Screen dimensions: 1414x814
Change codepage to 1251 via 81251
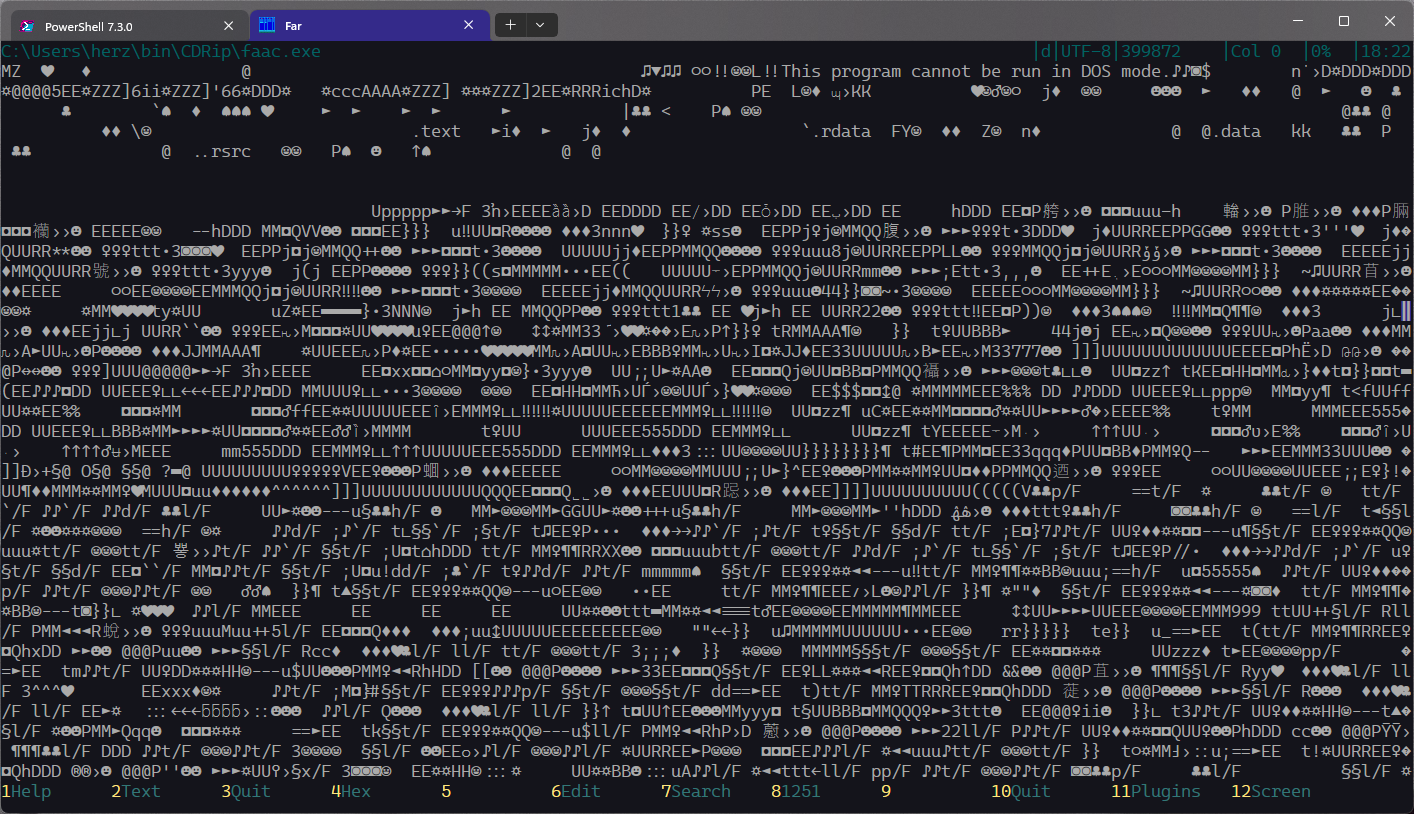[796, 791]
